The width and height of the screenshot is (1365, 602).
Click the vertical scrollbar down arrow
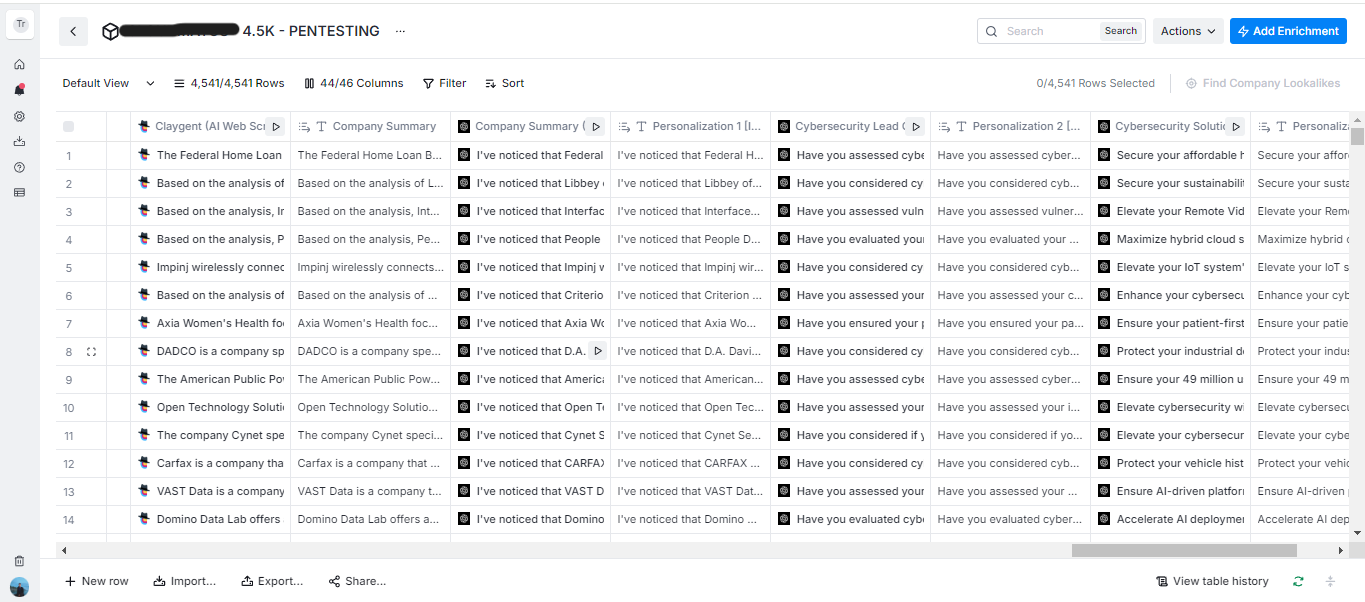tap(1357, 533)
